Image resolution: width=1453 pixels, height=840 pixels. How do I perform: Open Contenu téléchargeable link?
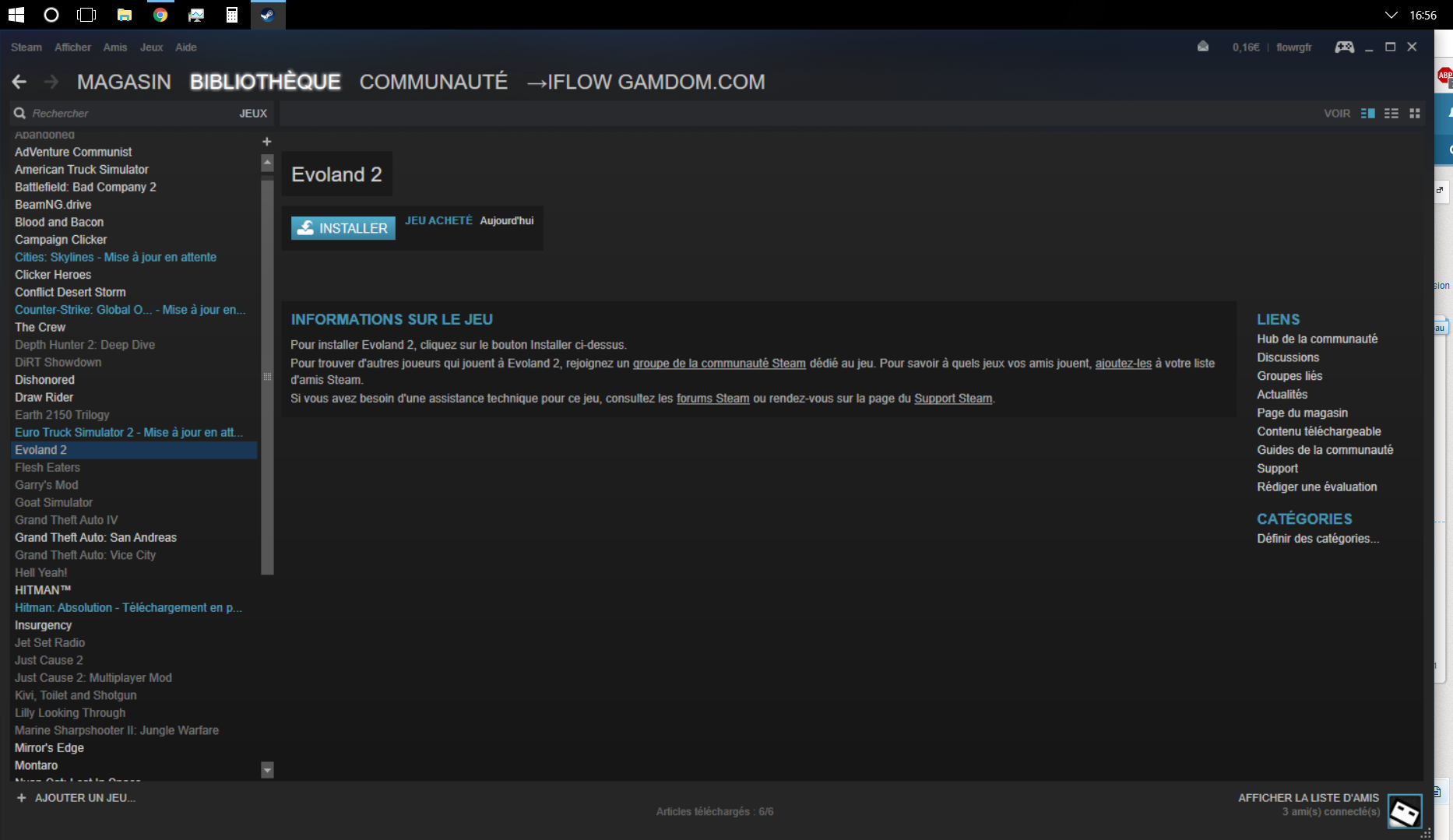tap(1319, 432)
